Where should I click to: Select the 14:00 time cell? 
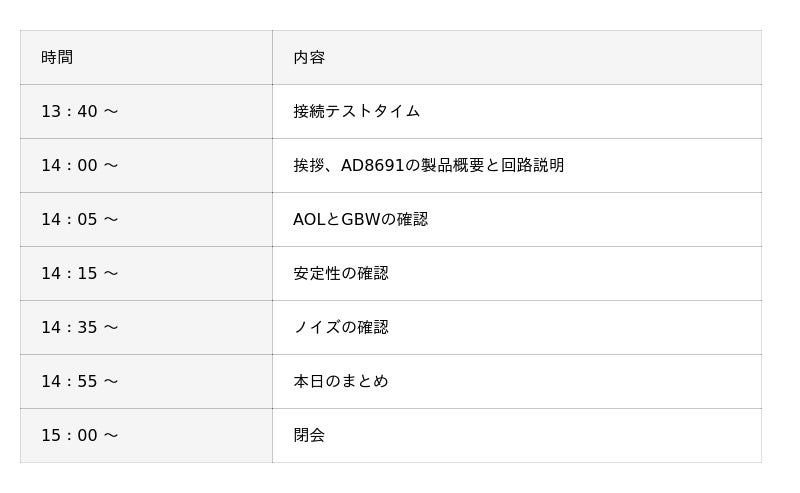pyautogui.click(x=80, y=165)
